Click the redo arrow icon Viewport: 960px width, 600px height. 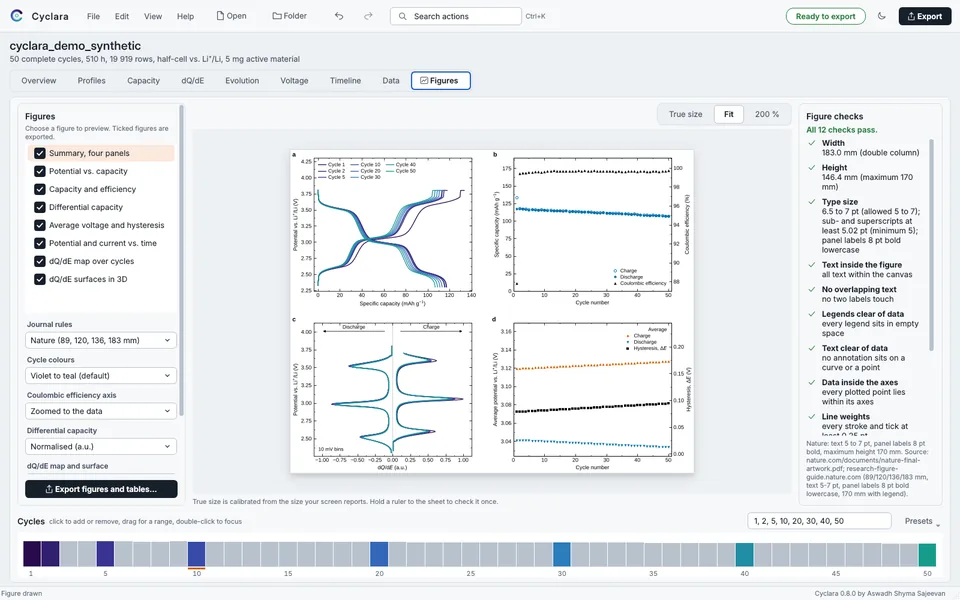pyautogui.click(x=368, y=16)
